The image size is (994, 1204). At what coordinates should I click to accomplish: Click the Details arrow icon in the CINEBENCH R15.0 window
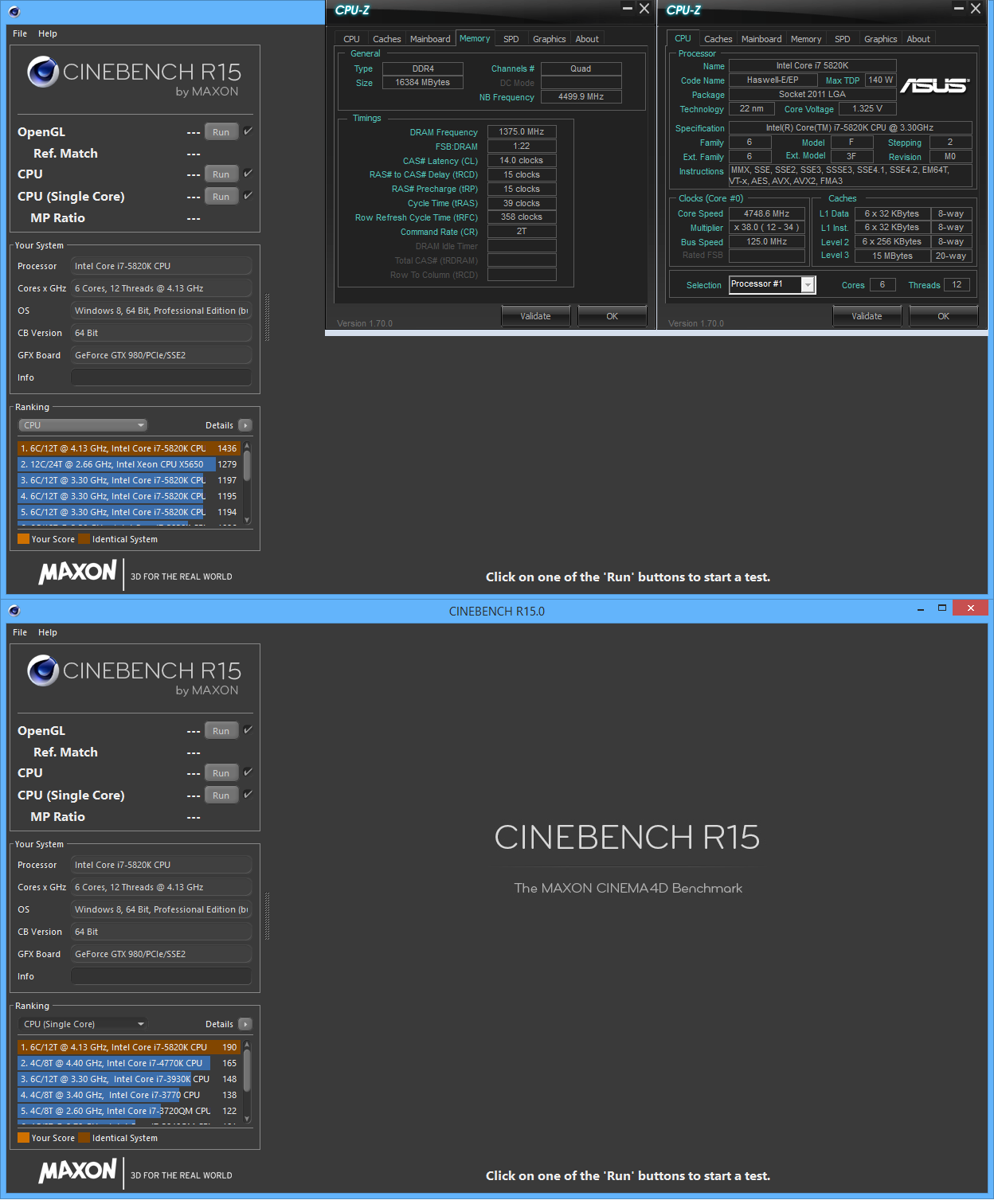point(245,1024)
